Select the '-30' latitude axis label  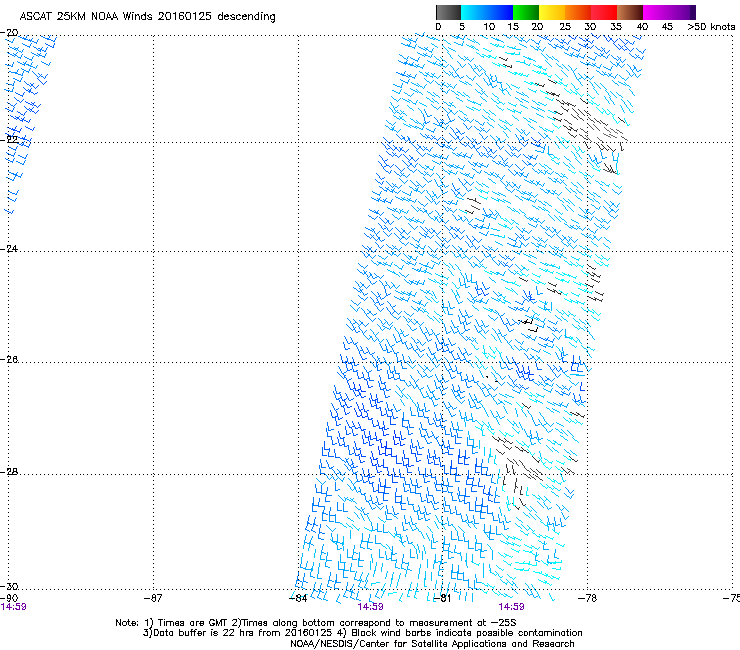[x=10, y=586]
